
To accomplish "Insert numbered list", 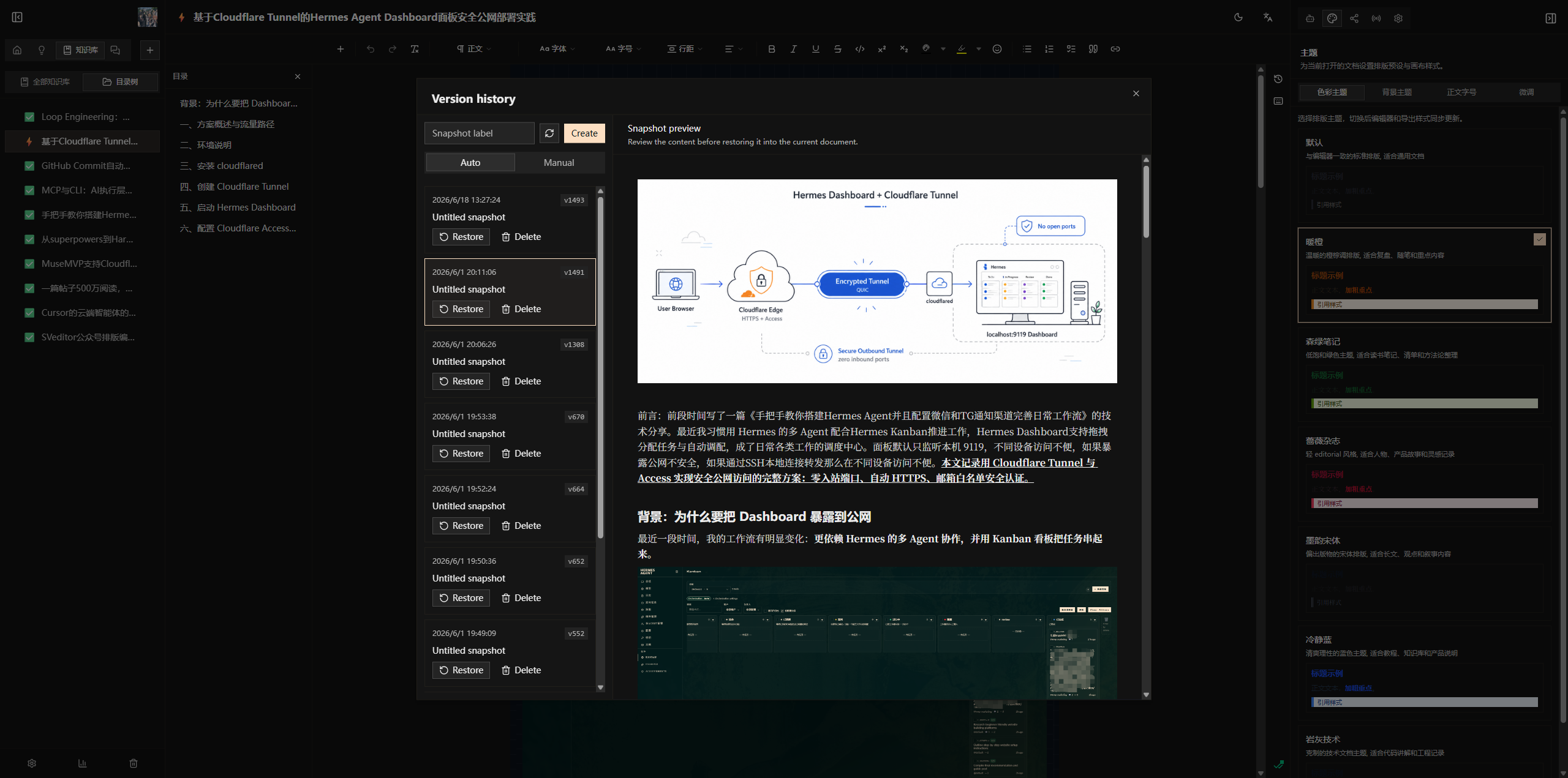I will (1049, 49).
